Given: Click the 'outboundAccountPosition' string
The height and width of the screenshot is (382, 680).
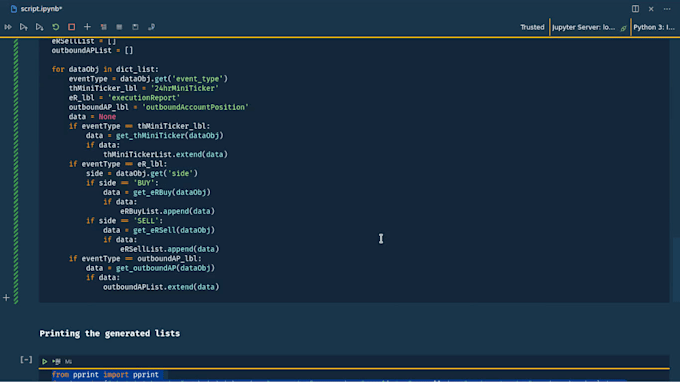Looking at the screenshot, I should 195,107.
